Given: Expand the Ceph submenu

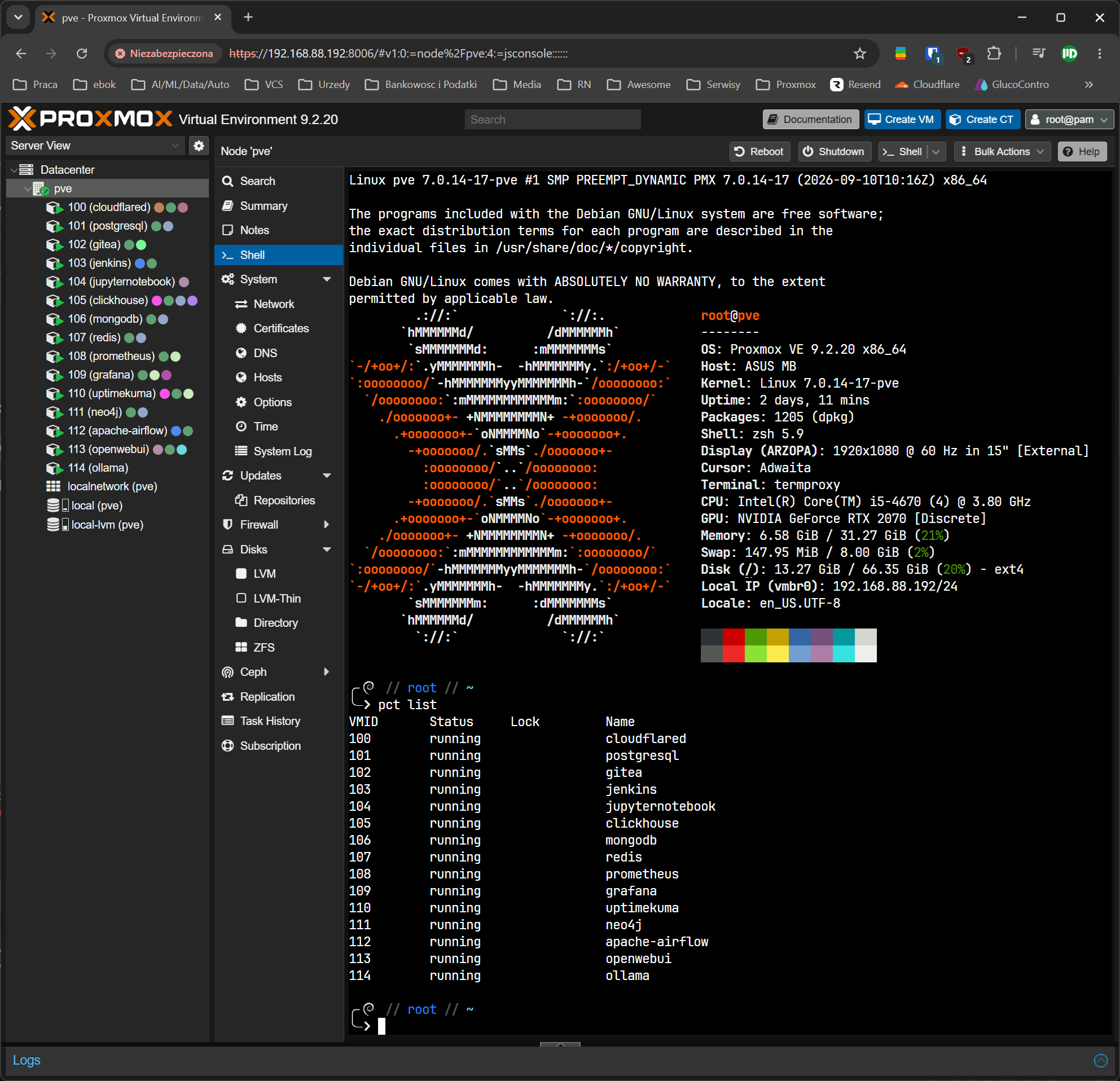Looking at the screenshot, I should [x=327, y=672].
